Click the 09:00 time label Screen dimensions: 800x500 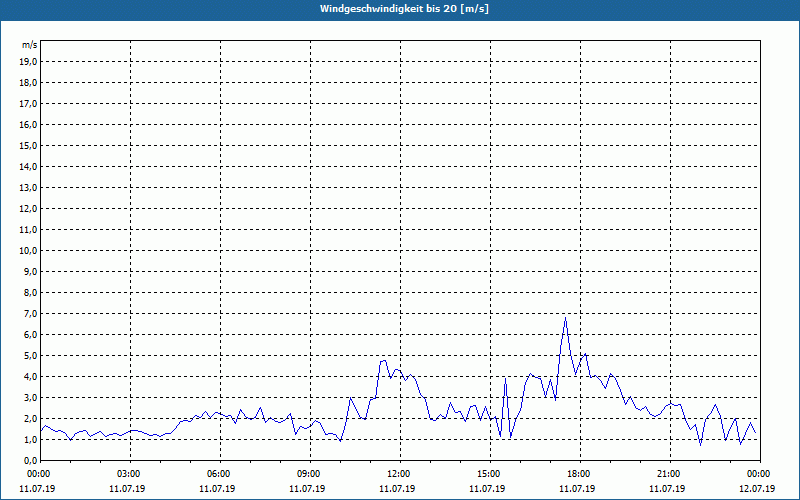pyautogui.click(x=310, y=474)
